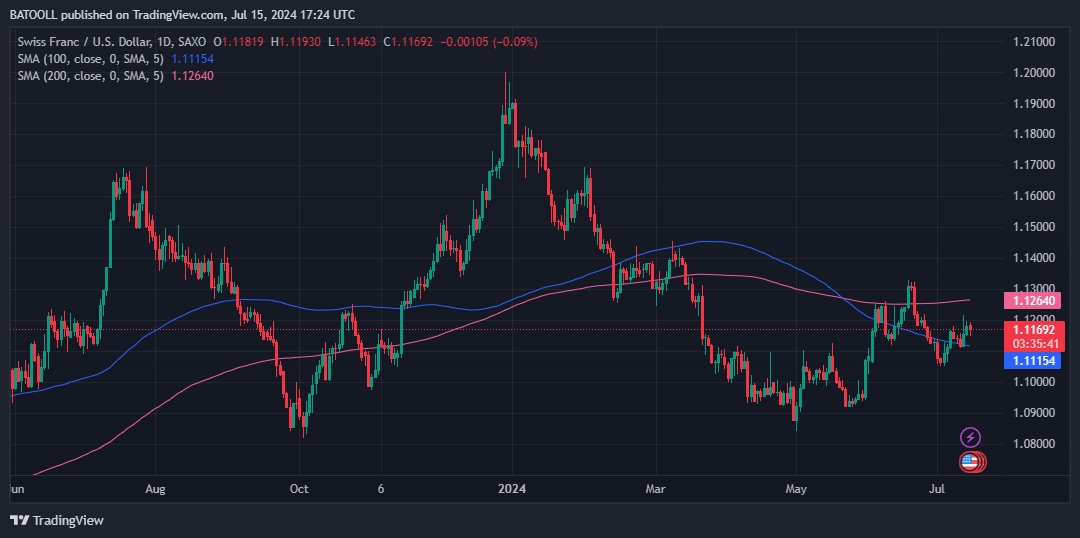The width and height of the screenshot is (1080, 538).
Task: Click the 1.10000 price scale value
Action: point(1033,382)
